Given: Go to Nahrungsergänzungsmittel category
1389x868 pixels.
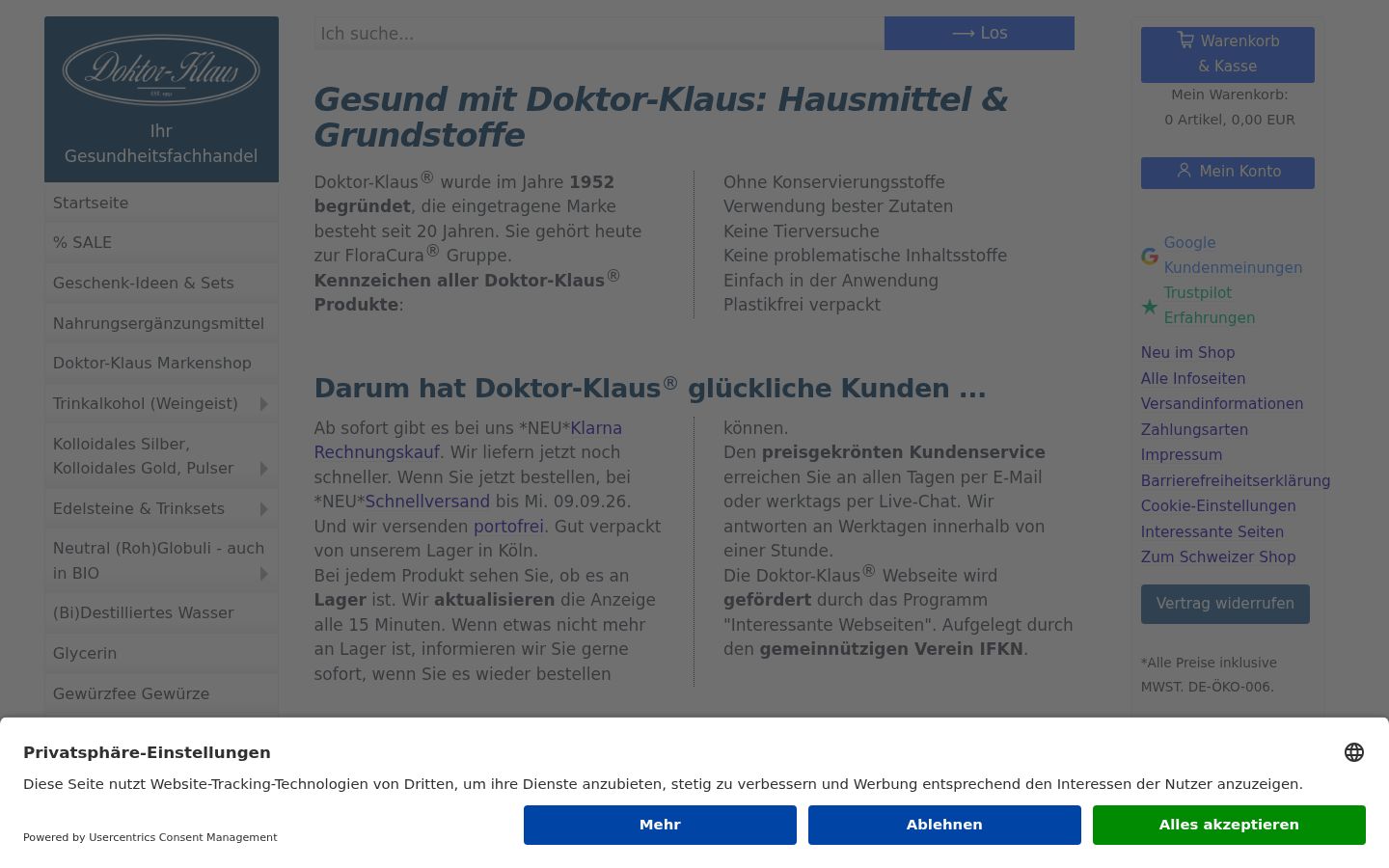Looking at the screenshot, I should point(161,324).
